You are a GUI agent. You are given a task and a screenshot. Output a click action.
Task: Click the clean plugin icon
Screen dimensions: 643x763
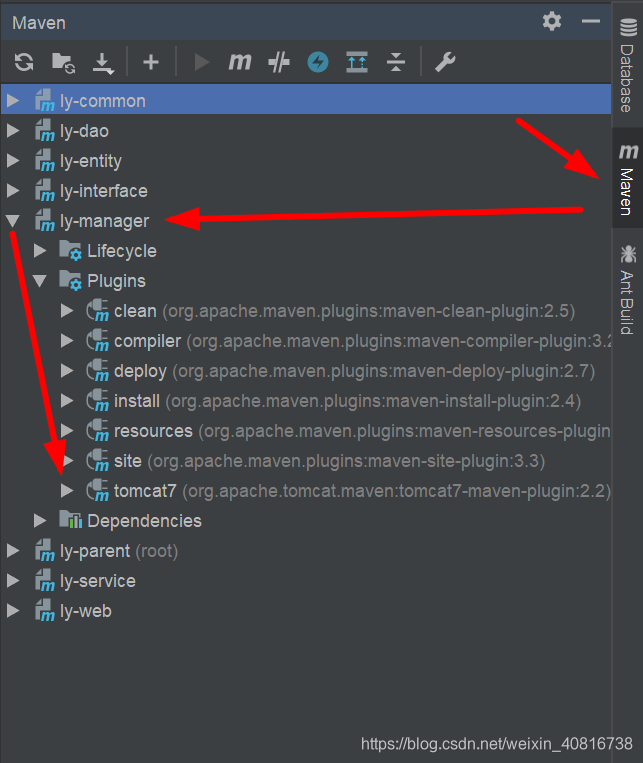(x=98, y=310)
